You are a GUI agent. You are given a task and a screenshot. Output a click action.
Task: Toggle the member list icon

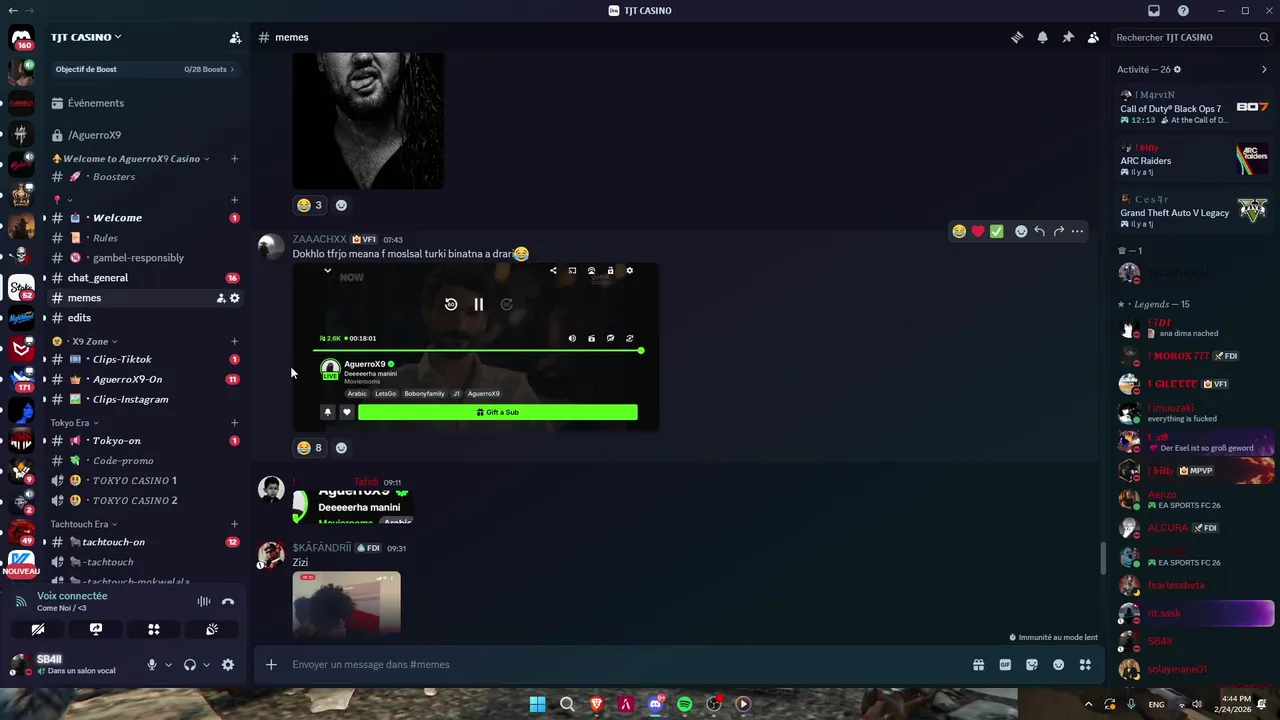1093,37
